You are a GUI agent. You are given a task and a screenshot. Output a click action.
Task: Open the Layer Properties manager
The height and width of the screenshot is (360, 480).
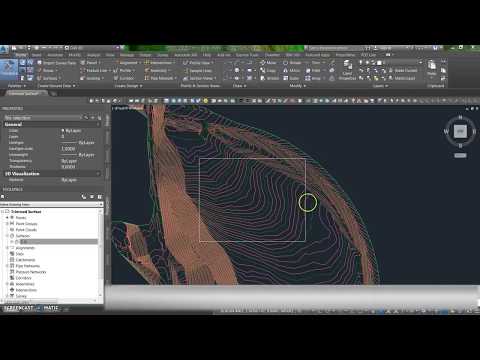347,69
